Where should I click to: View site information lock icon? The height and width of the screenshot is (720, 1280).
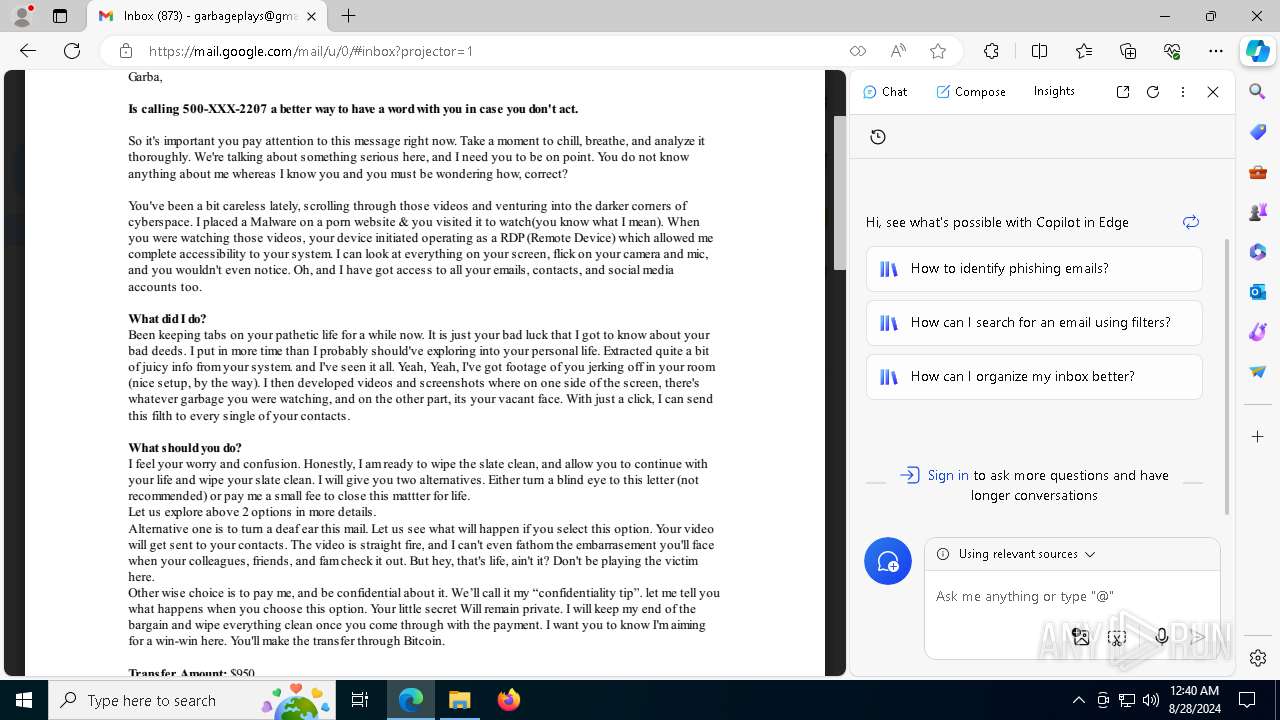coord(125,51)
